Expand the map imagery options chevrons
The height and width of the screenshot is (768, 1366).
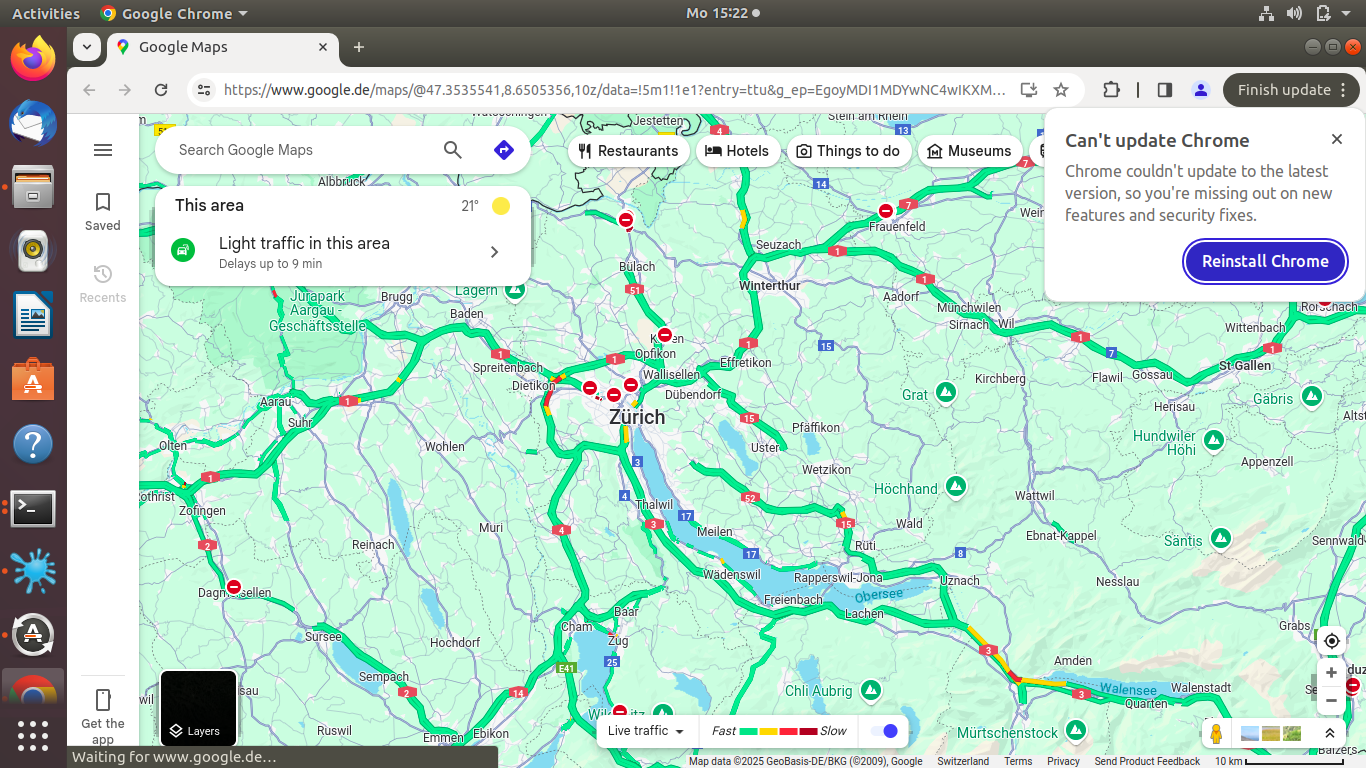click(x=1330, y=733)
